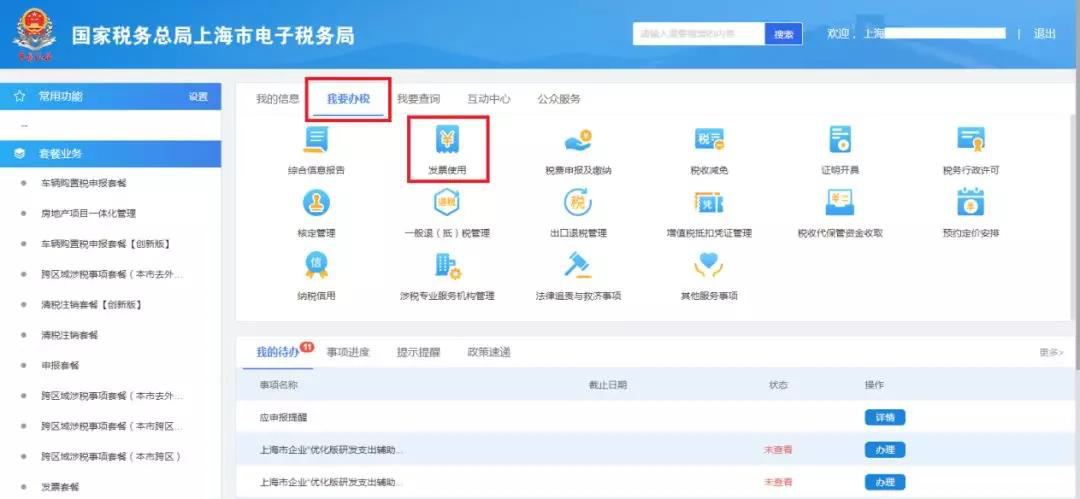Click the red 11 badge on 我的待办

(307, 347)
